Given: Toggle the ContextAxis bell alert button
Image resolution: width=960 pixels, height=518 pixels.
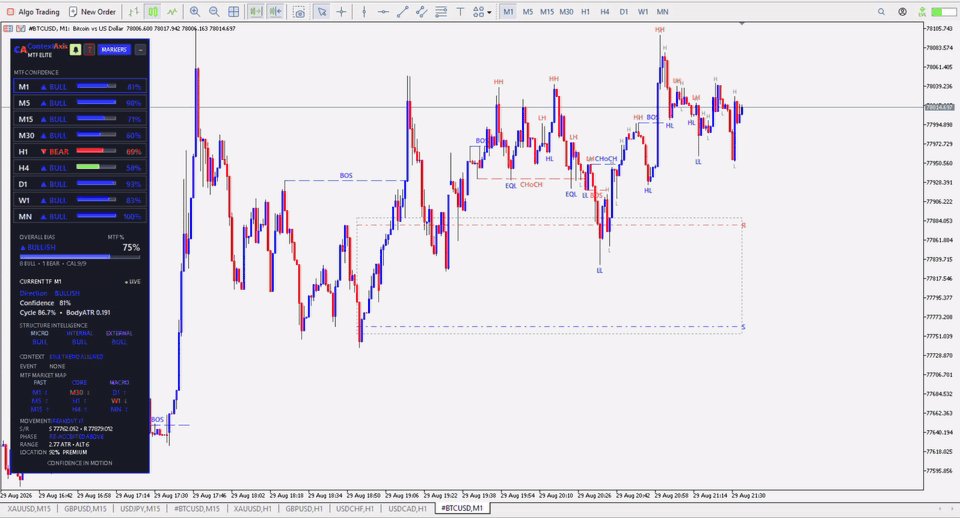Looking at the screenshot, I should [x=75, y=50].
